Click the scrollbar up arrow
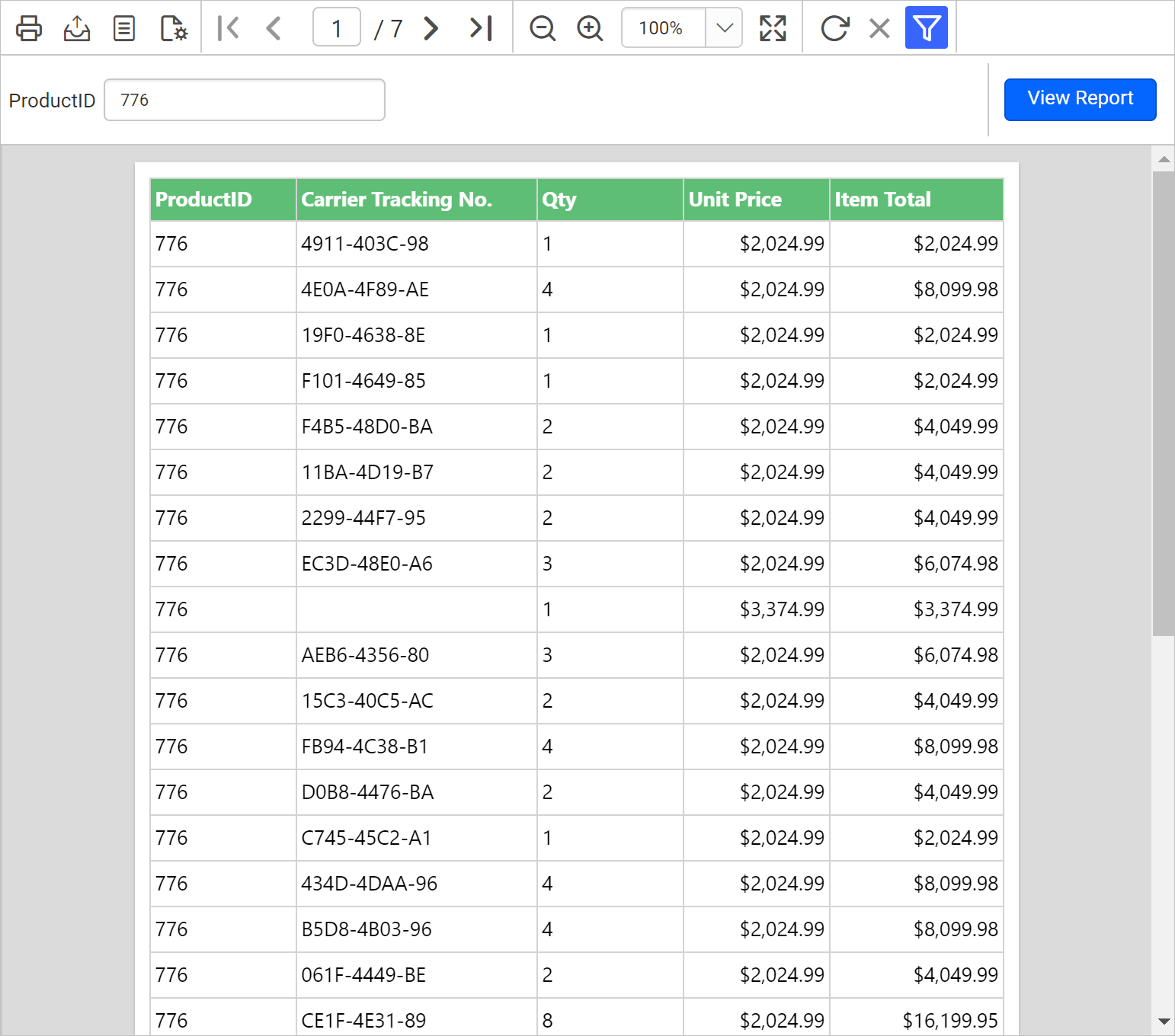The height and width of the screenshot is (1036, 1175). click(1164, 159)
